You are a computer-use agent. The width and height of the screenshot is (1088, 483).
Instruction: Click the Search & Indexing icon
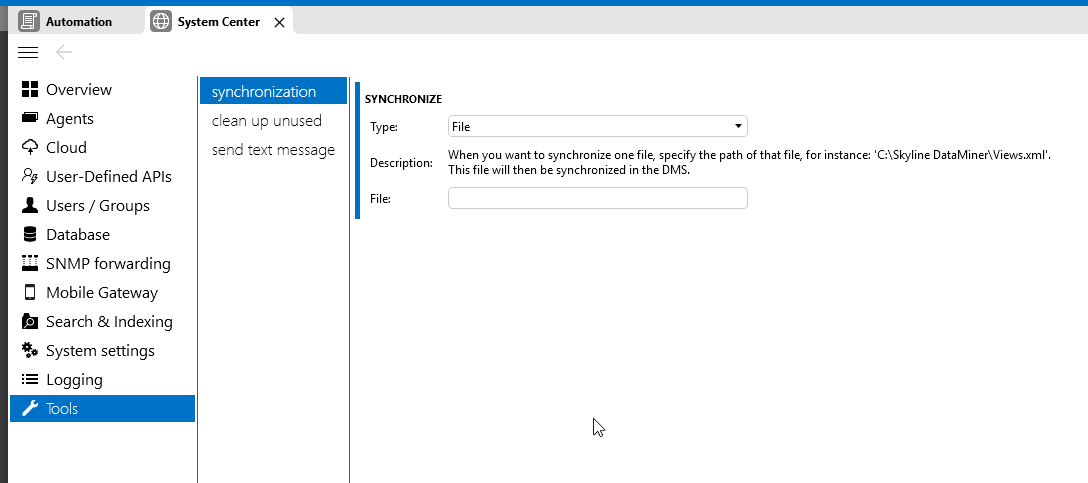click(x=29, y=322)
